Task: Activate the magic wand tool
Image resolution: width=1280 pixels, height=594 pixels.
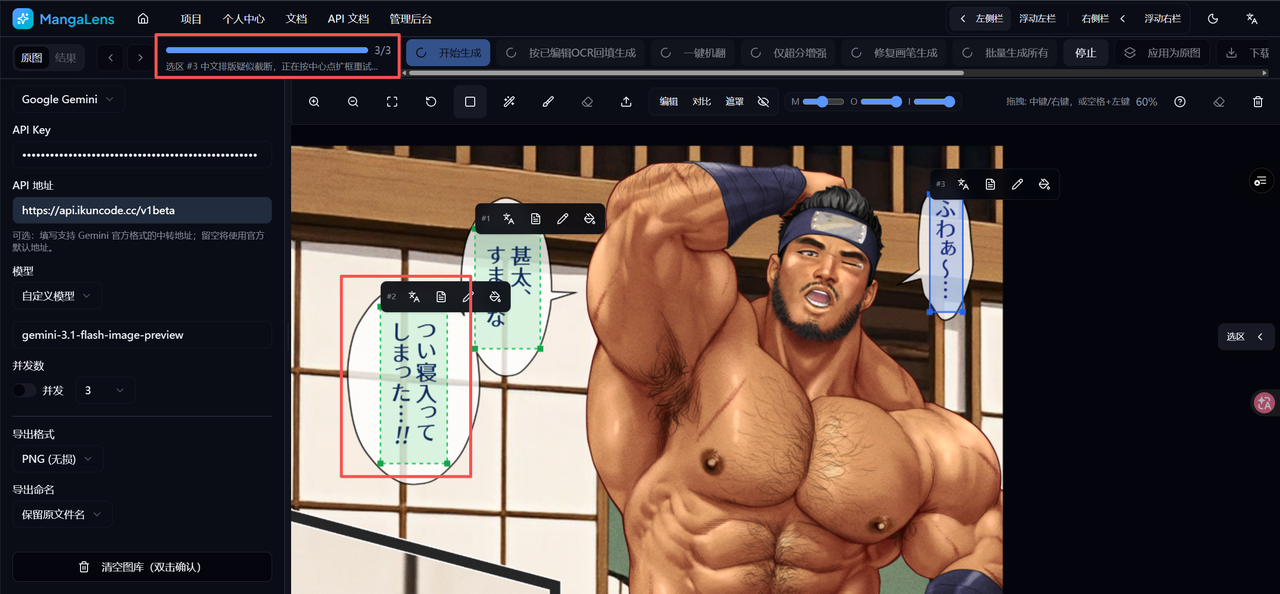Action: click(509, 102)
